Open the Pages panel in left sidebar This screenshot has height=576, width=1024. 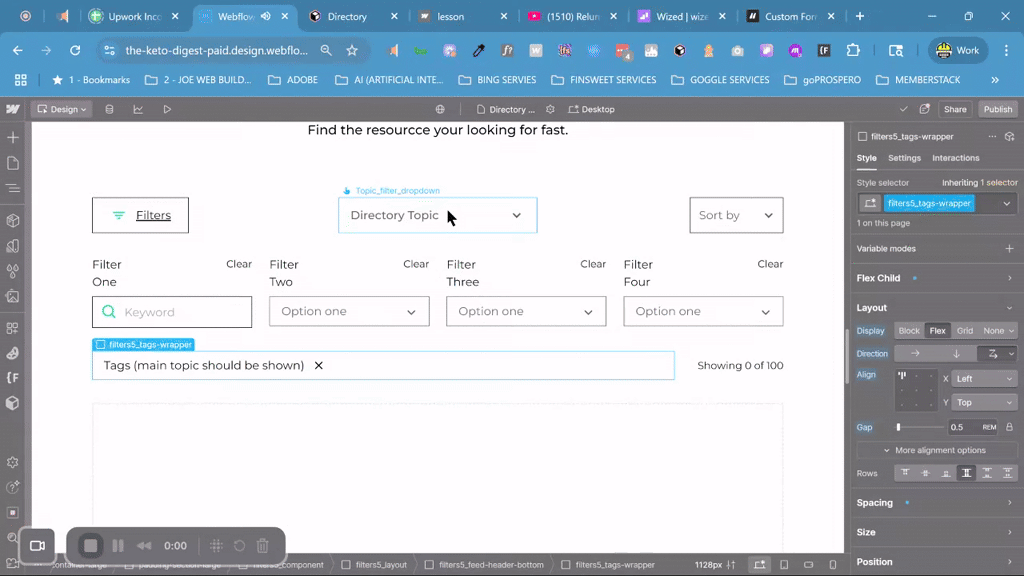coord(13,163)
